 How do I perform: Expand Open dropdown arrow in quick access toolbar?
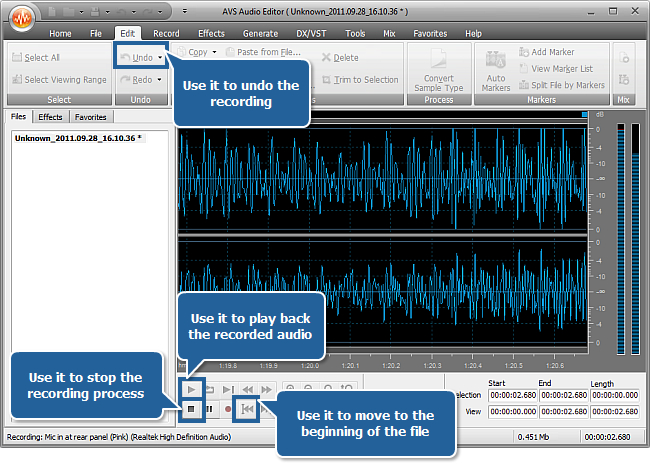click(x=82, y=12)
